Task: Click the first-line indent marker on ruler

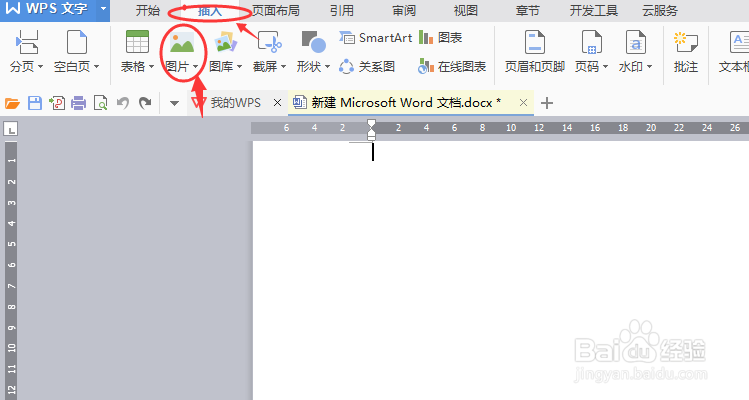Action: point(371,124)
